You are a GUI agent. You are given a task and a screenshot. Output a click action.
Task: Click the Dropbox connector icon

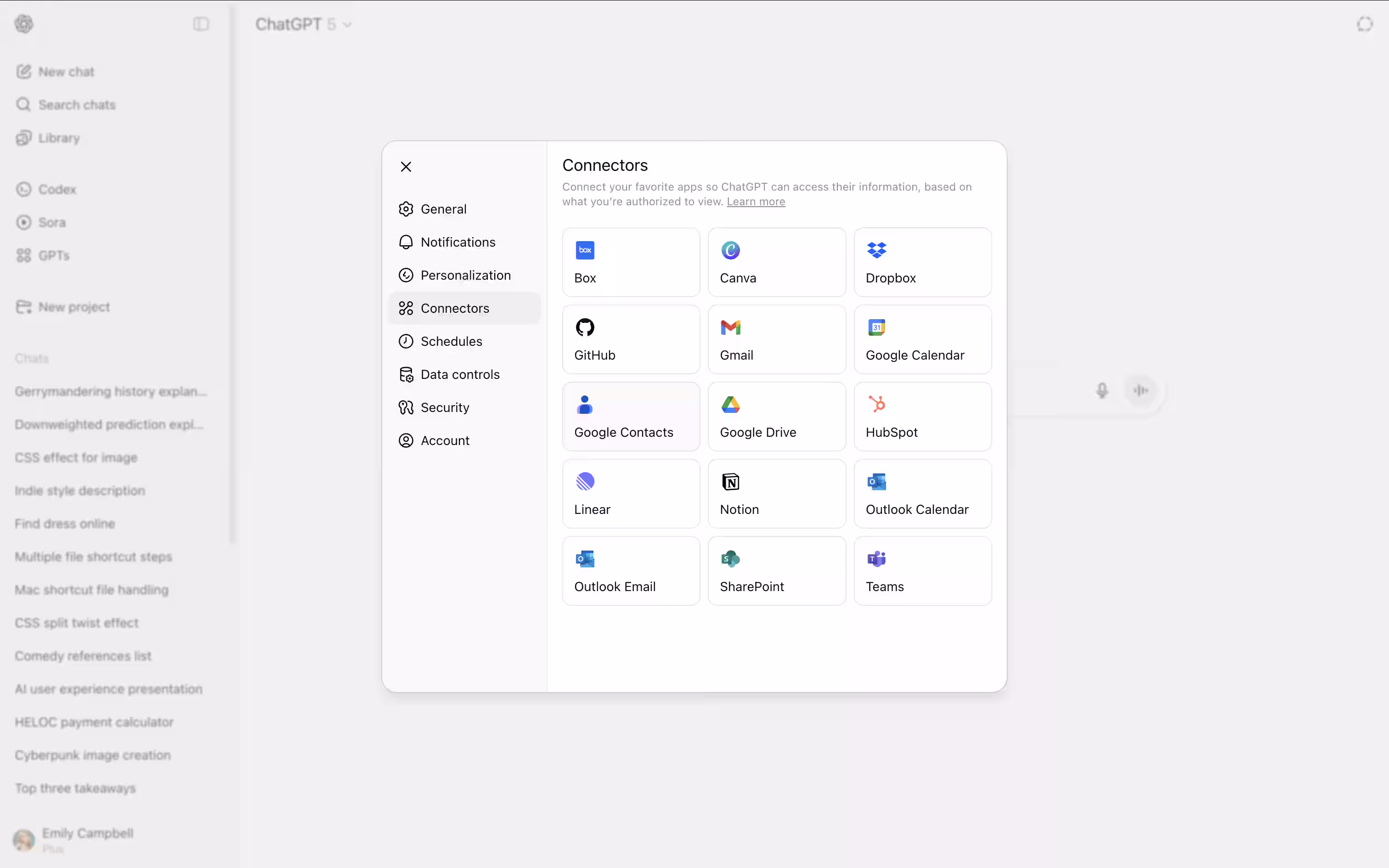click(876, 250)
